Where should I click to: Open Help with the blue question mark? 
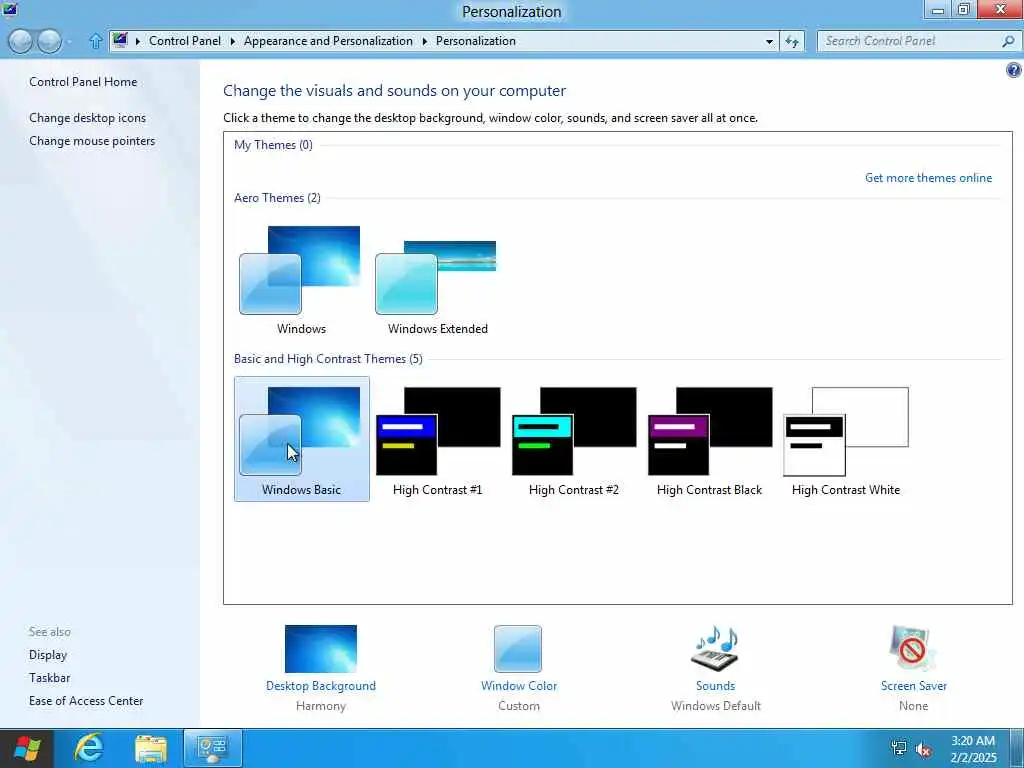click(x=1014, y=70)
